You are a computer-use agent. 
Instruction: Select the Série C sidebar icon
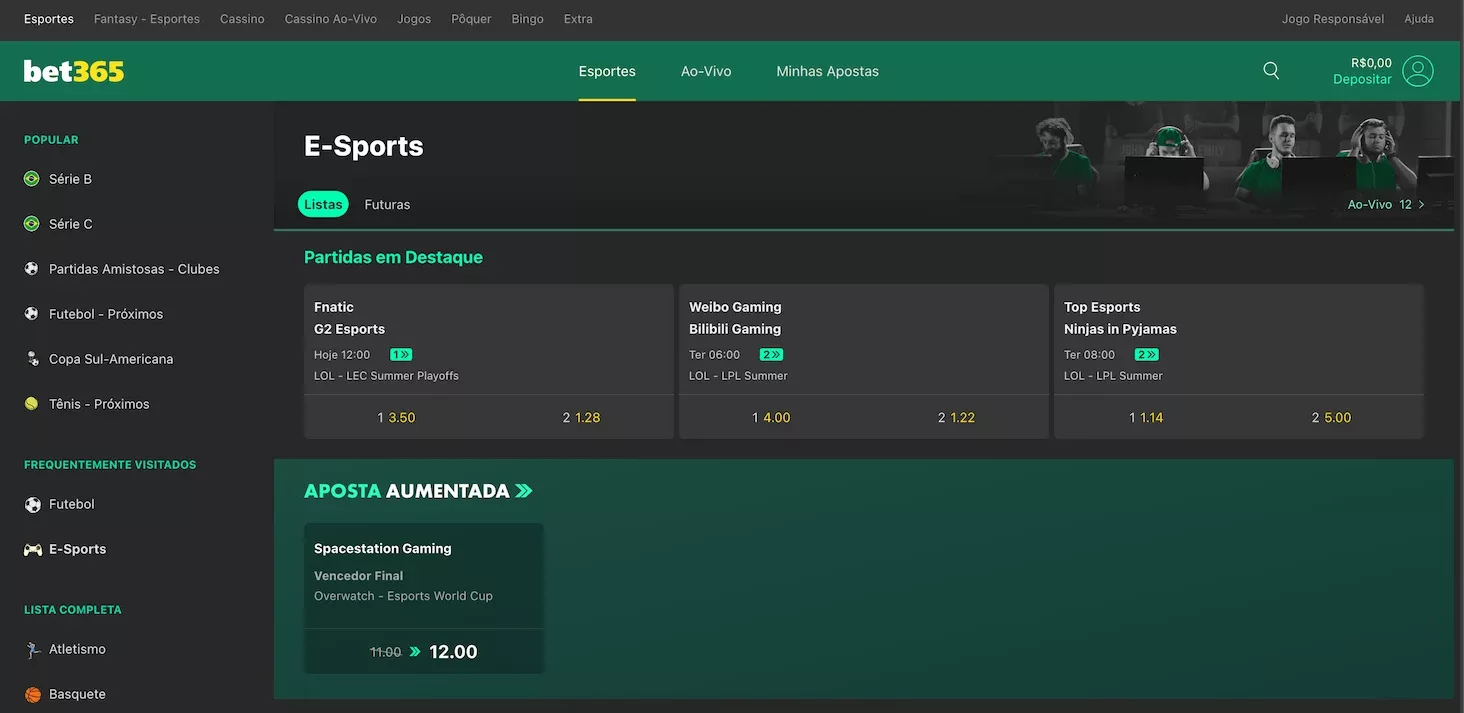[x=32, y=223]
